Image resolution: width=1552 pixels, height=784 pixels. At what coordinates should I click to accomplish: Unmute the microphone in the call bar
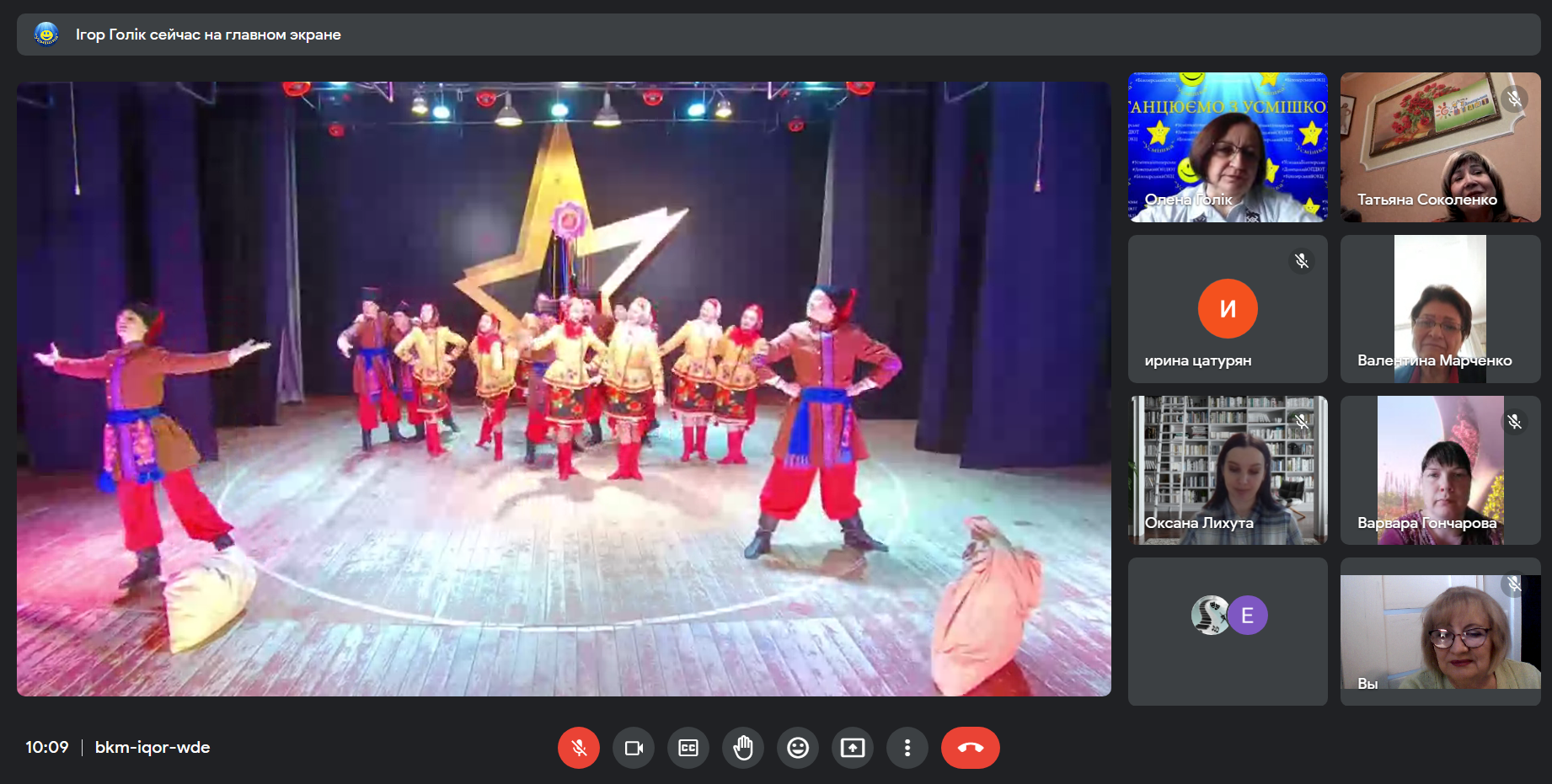tap(579, 748)
